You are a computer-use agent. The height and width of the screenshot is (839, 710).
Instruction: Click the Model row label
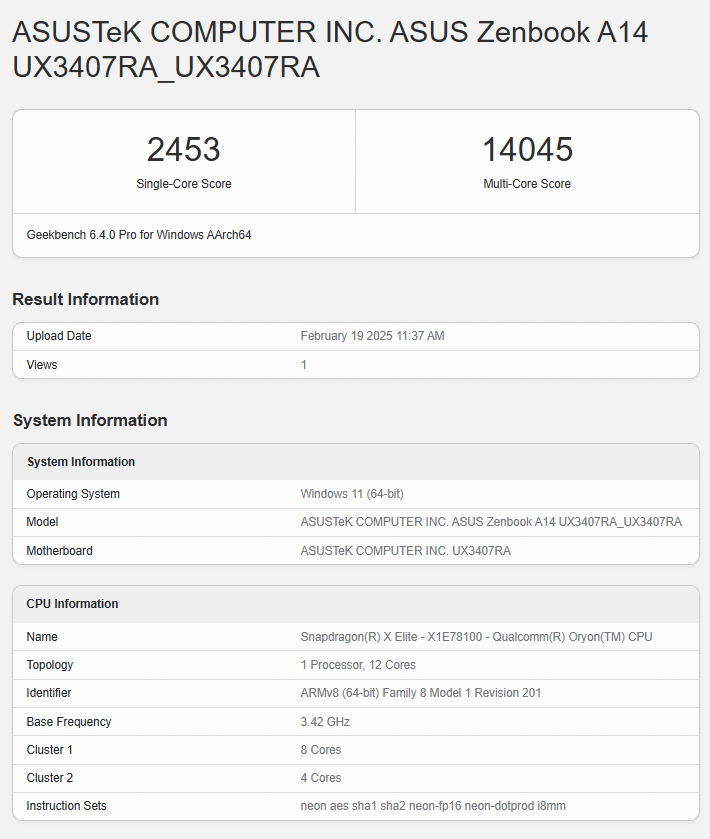(x=42, y=522)
